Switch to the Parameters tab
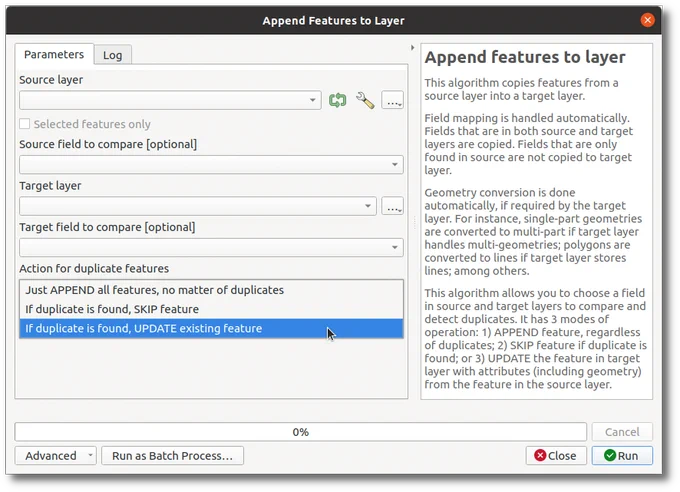The image size is (680, 492). click(54, 55)
